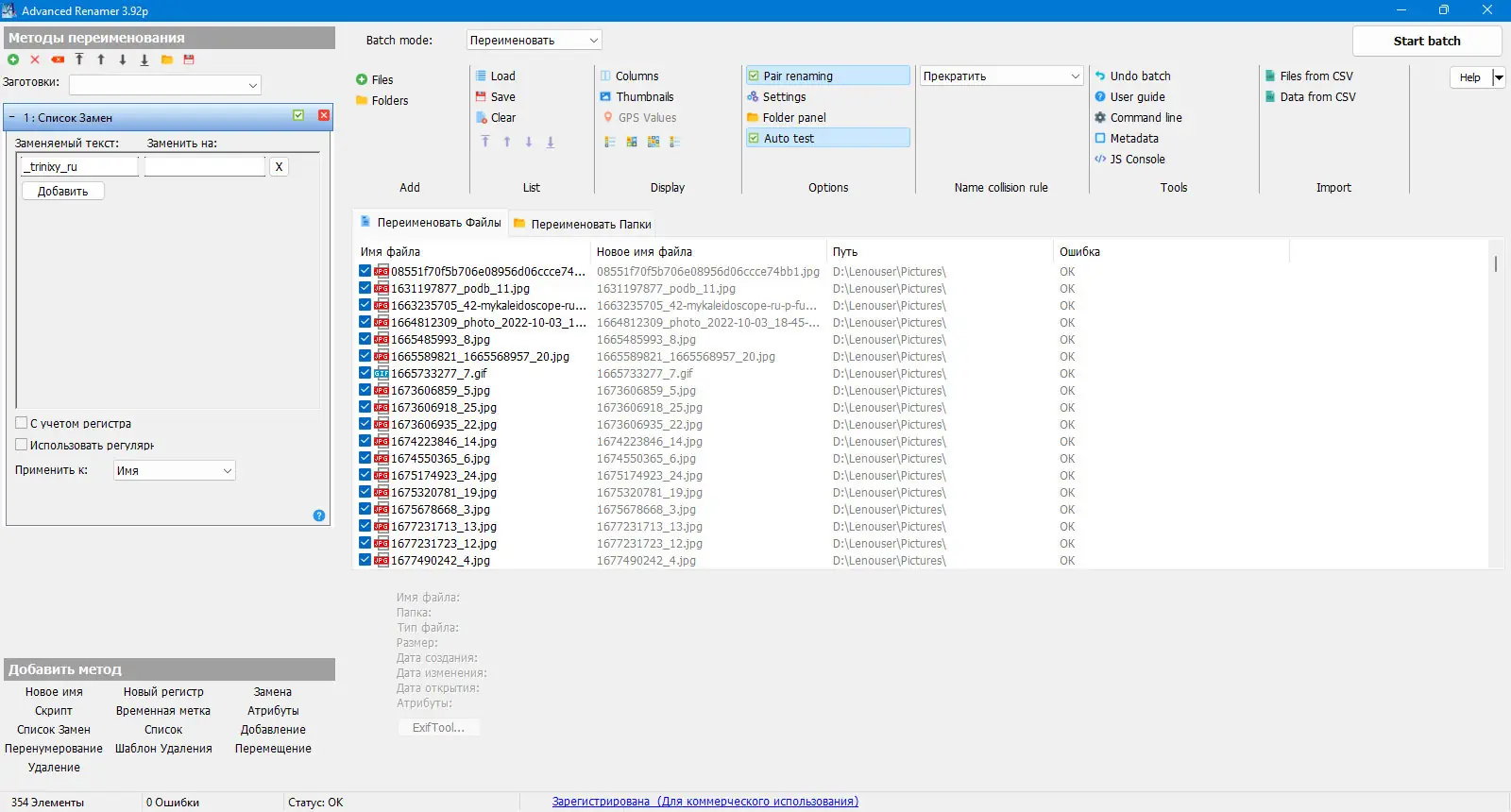This screenshot has height=812, width=1511.
Task: Clear the file list
Action: coord(496,117)
